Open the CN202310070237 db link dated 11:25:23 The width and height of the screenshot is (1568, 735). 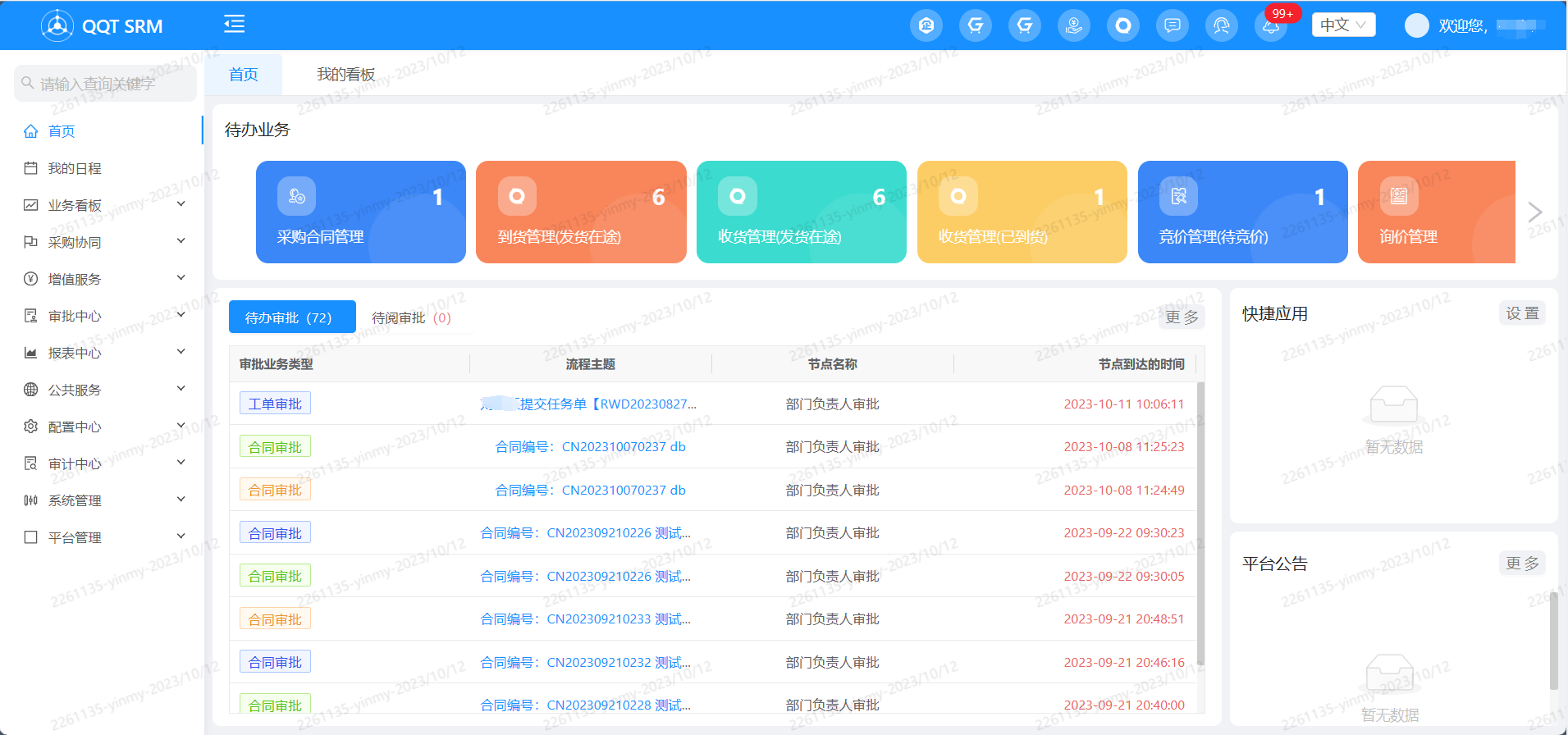pyautogui.click(x=591, y=447)
